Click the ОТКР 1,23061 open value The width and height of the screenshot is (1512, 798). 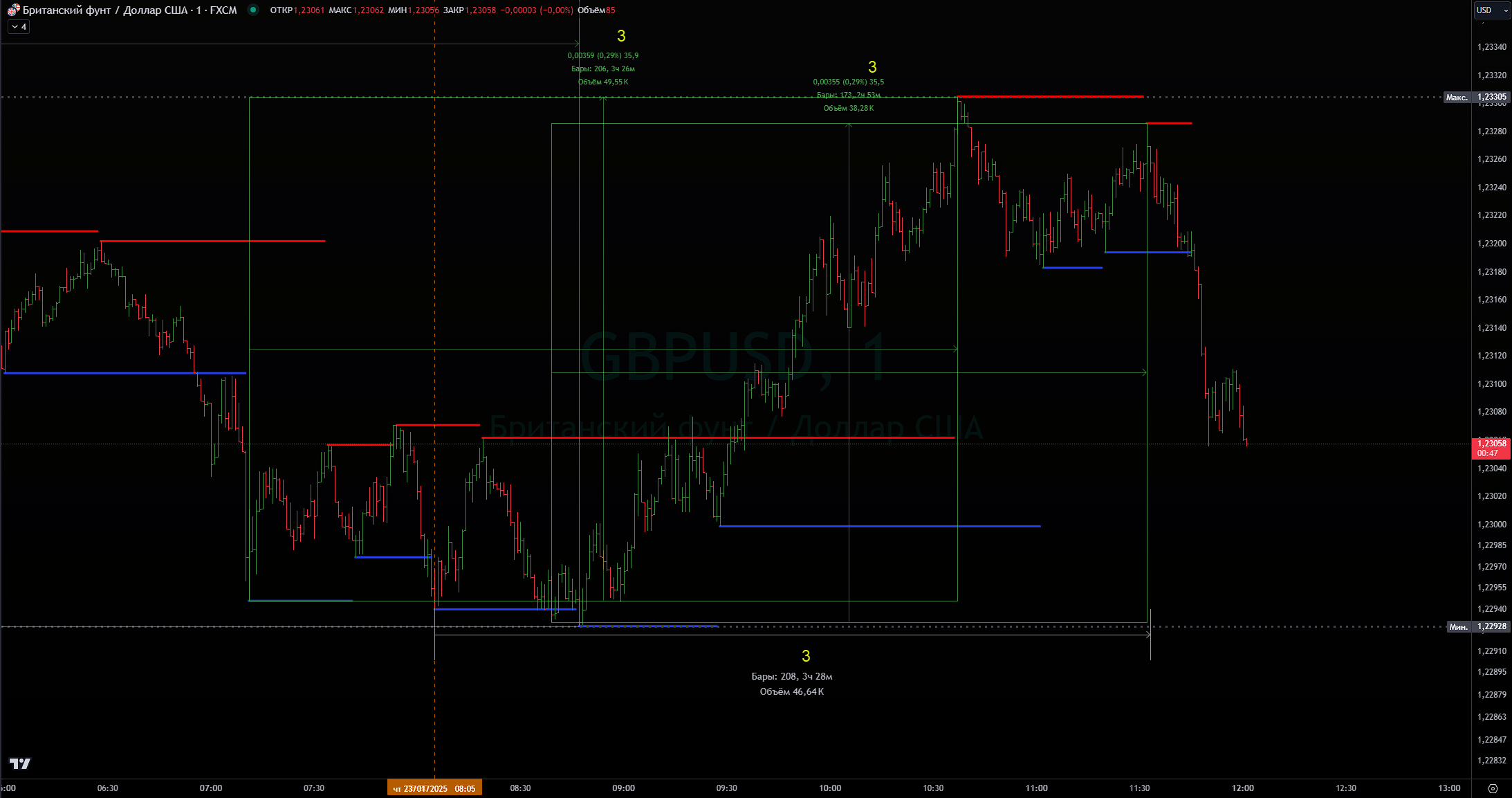(297, 10)
